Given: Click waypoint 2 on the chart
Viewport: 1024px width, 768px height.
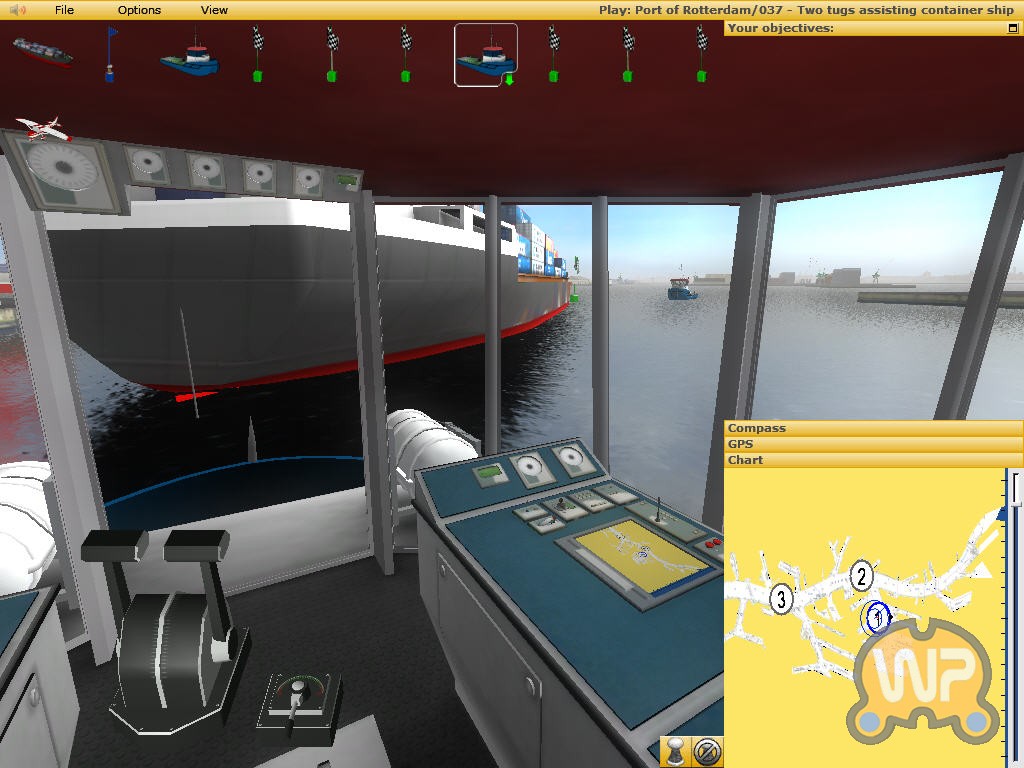Looking at the screenshot, I should 861,576.
